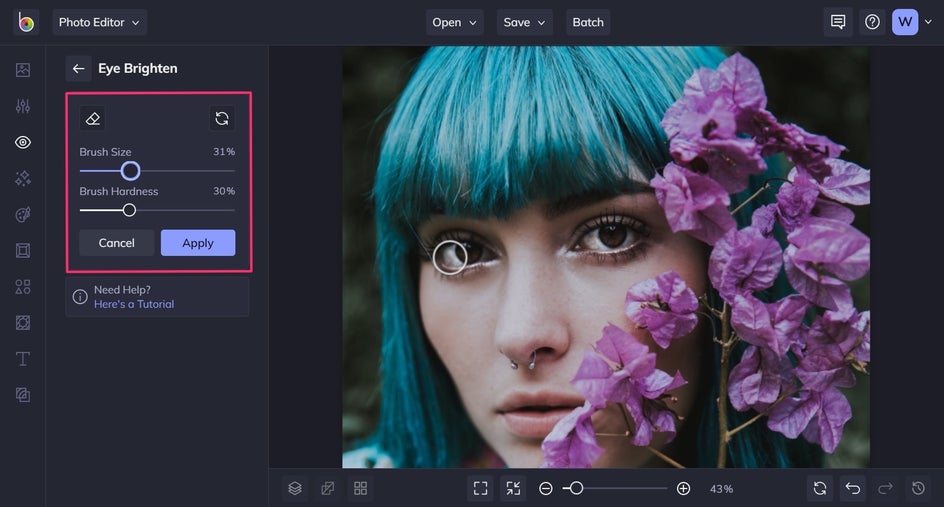The height and width of the screenshot is (507, 944).
Task: Select the Touch Up eye icon
Action: (x=23, y=142)
